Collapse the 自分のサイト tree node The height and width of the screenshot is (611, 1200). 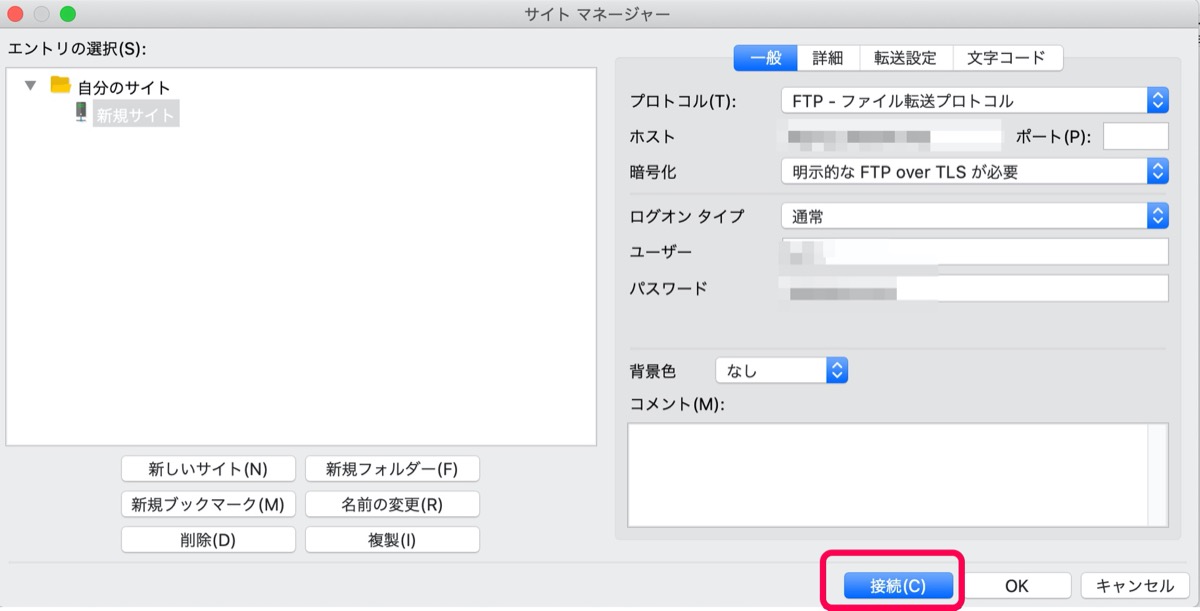pyautogui.click(x=30, y=86)
